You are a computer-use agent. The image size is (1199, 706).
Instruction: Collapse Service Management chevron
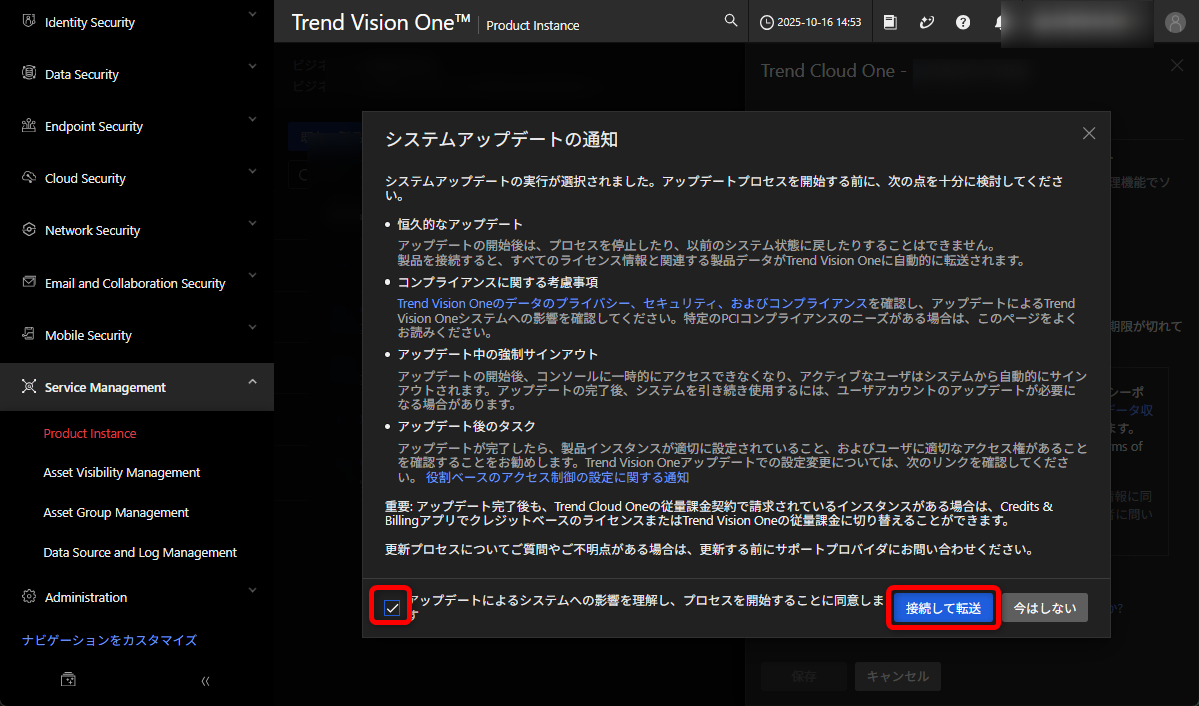click(x=252, y=381)
